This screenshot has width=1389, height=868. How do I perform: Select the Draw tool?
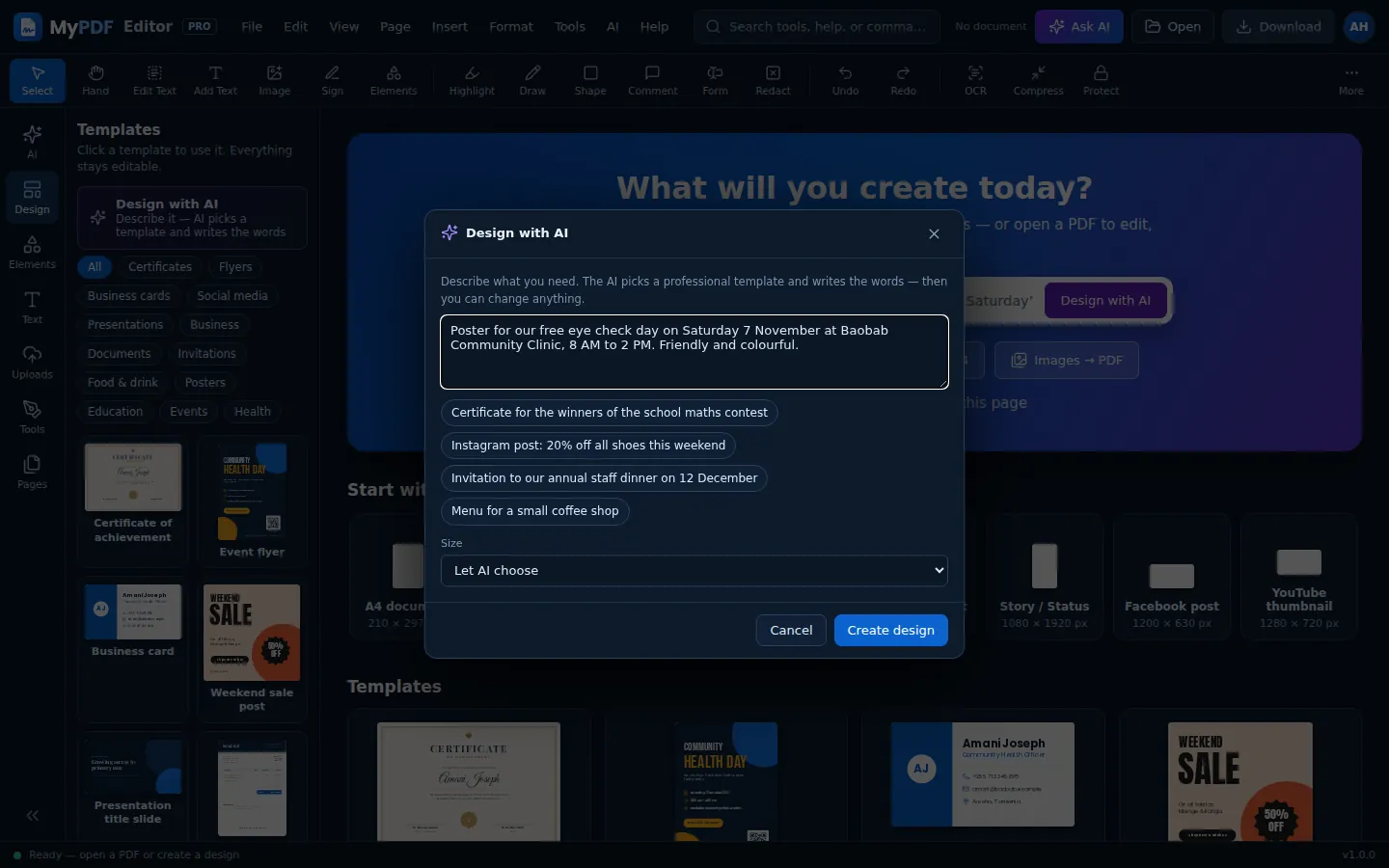(x=532, y=80)
